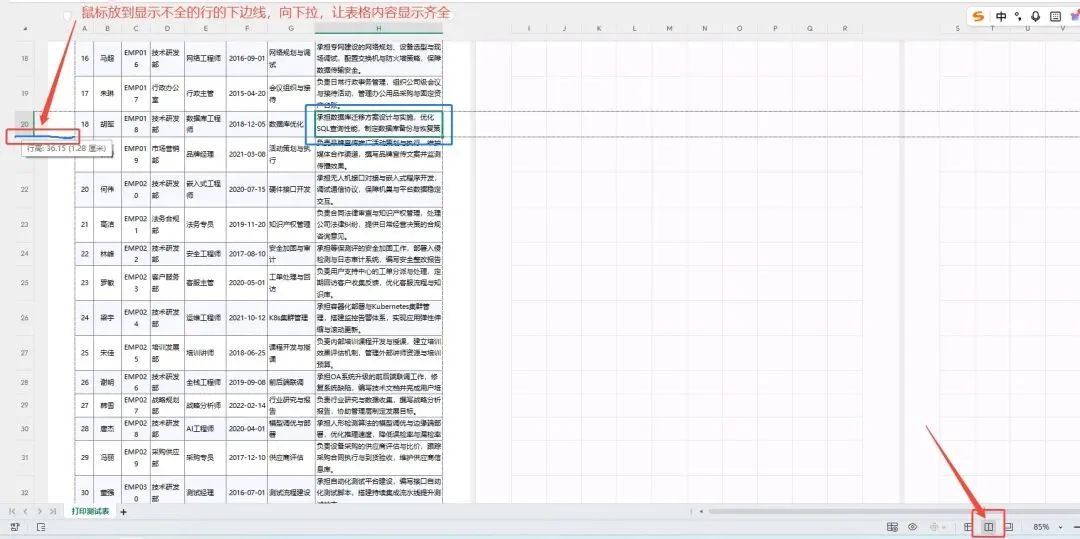Select column G header
This screenshot has width=1080, height=539.
[291, 28]
